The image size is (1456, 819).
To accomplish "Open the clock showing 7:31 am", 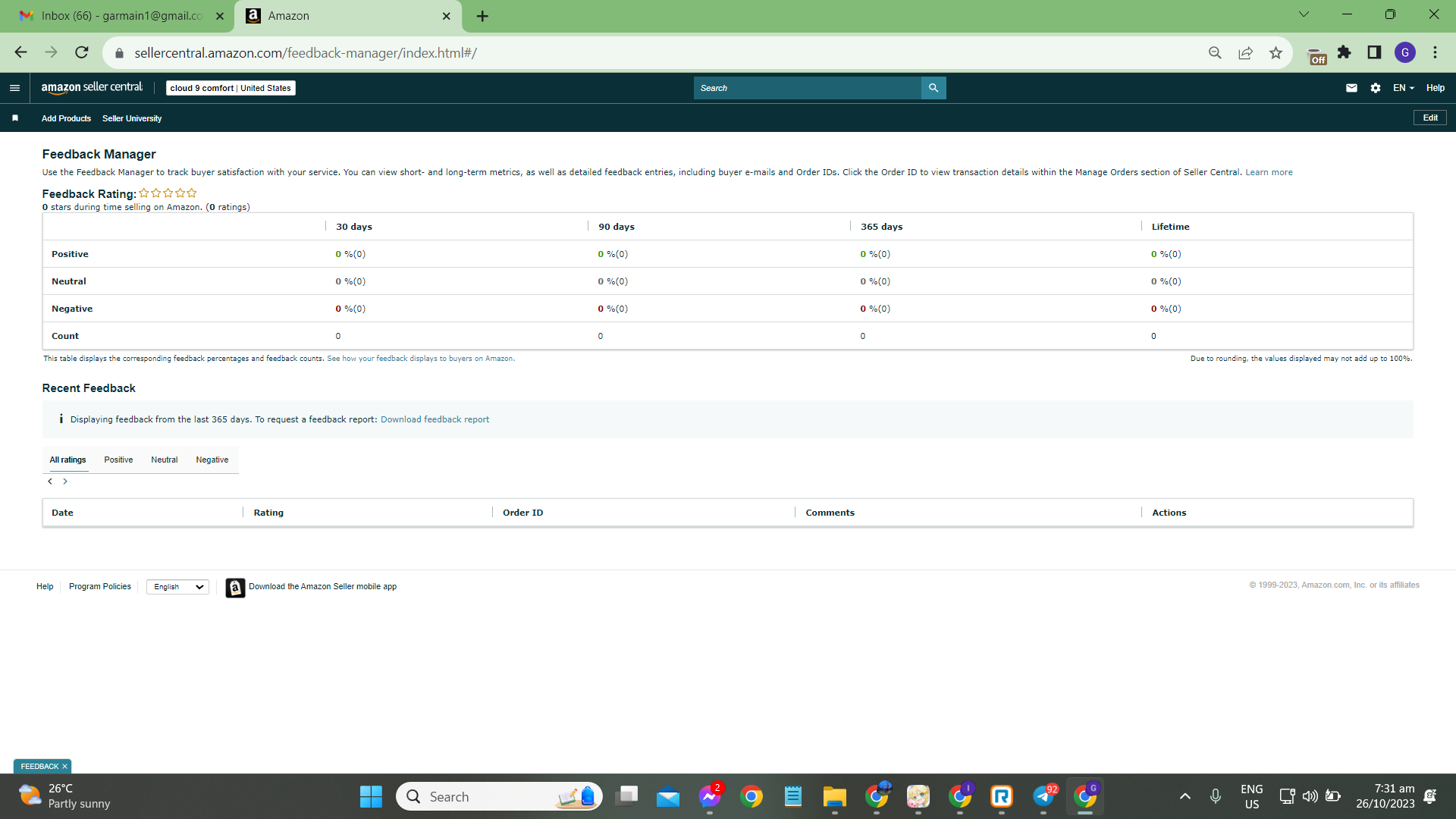I will tap(1385, 796).
